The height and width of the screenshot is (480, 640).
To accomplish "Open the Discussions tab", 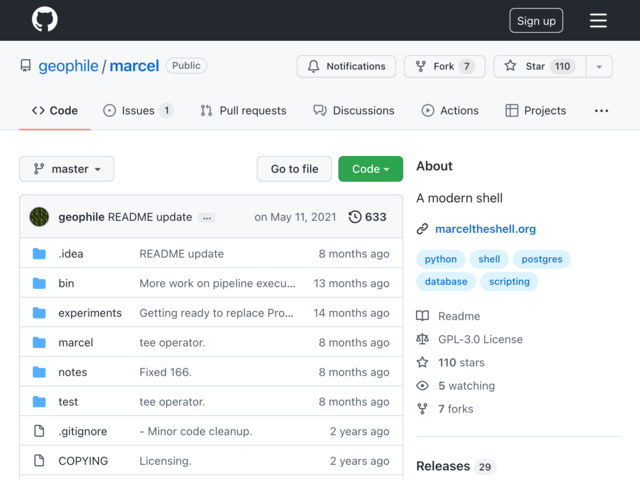I will click(x=354, y=111).
